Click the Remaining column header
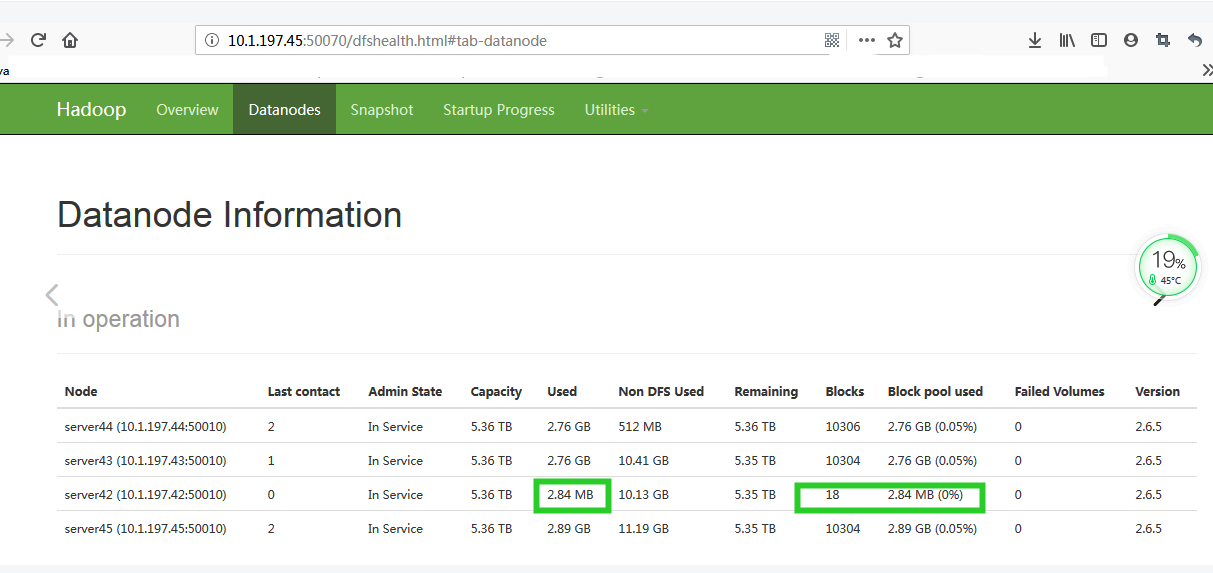 click(x=766, y=391)
